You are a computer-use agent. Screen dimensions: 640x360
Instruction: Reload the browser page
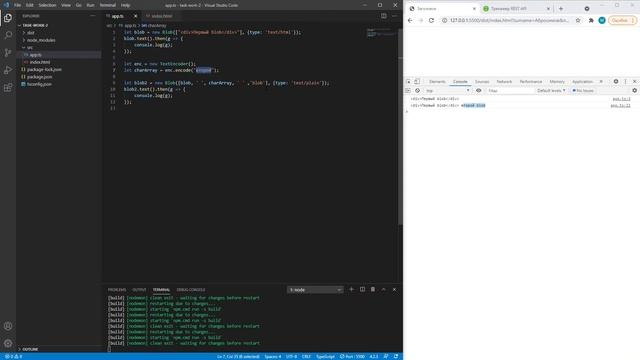click(431, 20)
